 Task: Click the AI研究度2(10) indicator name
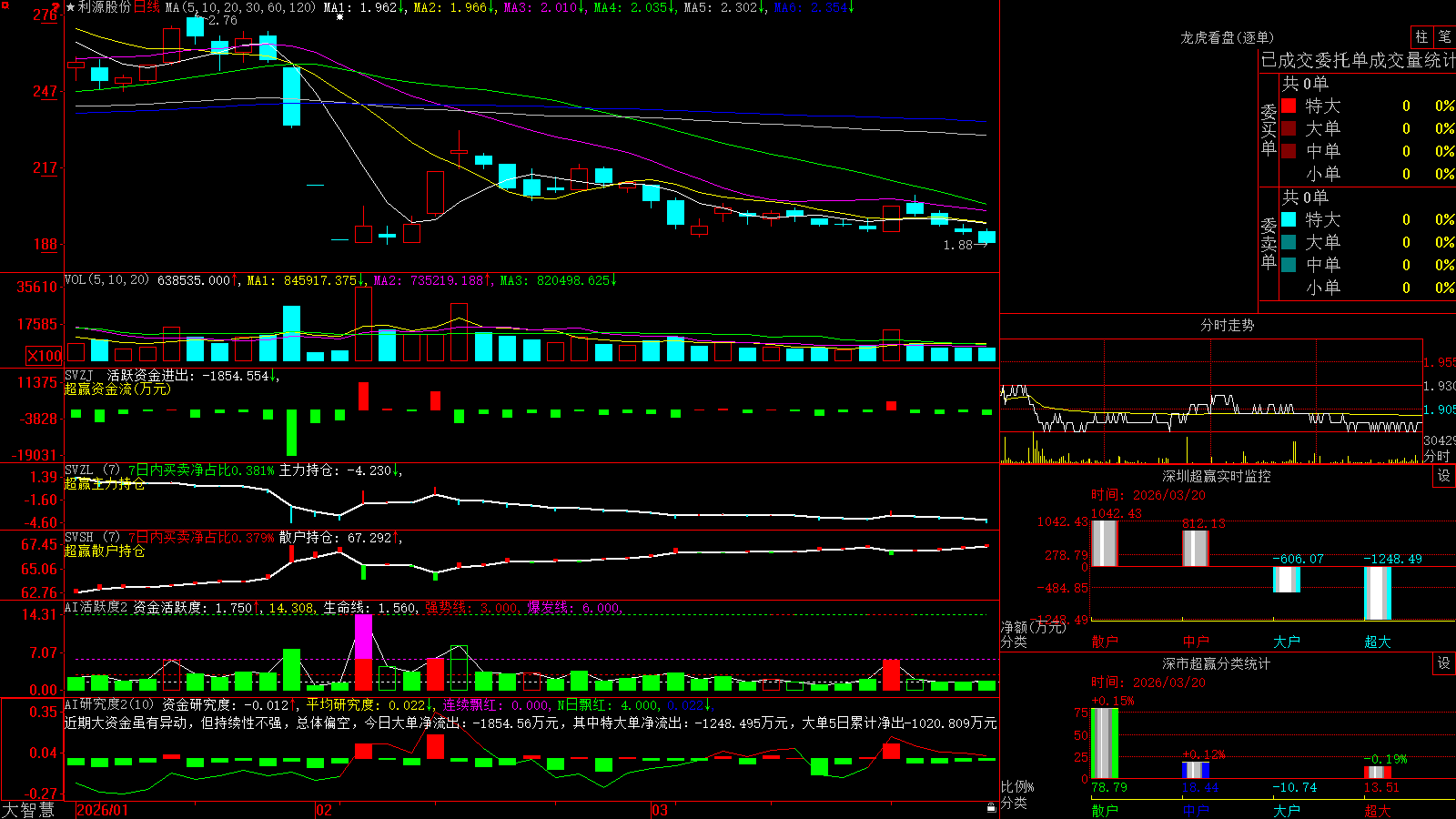[x=109, y=704]
